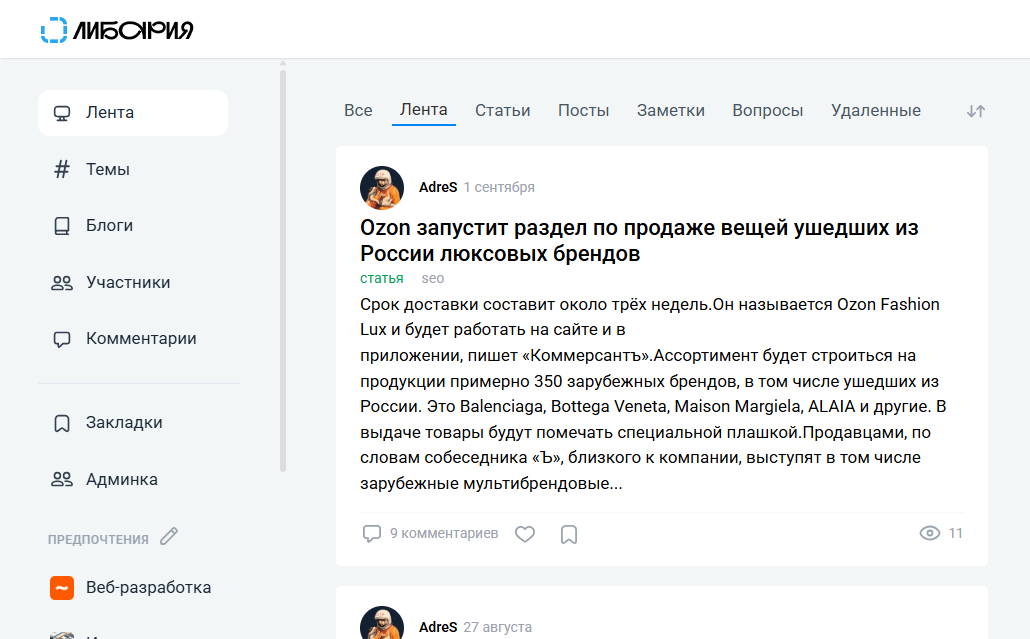The height and width of the screenshot is (639, 1030).
Task: Open AdreS avatar on 1 сентября post
Action: coord(382,187)
